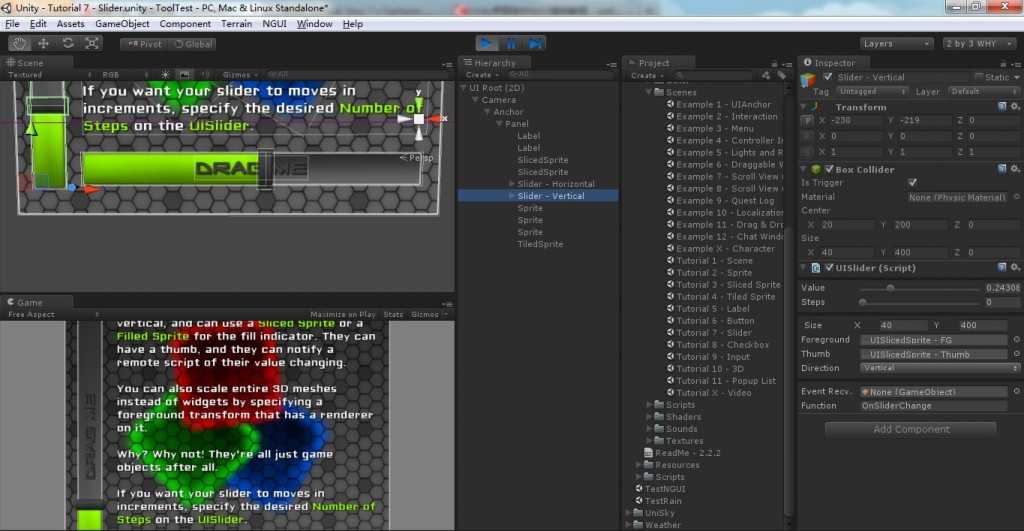Open the Edit menu
The width and height of the screenshot is (1024, 531).
[x=38, y=24]
